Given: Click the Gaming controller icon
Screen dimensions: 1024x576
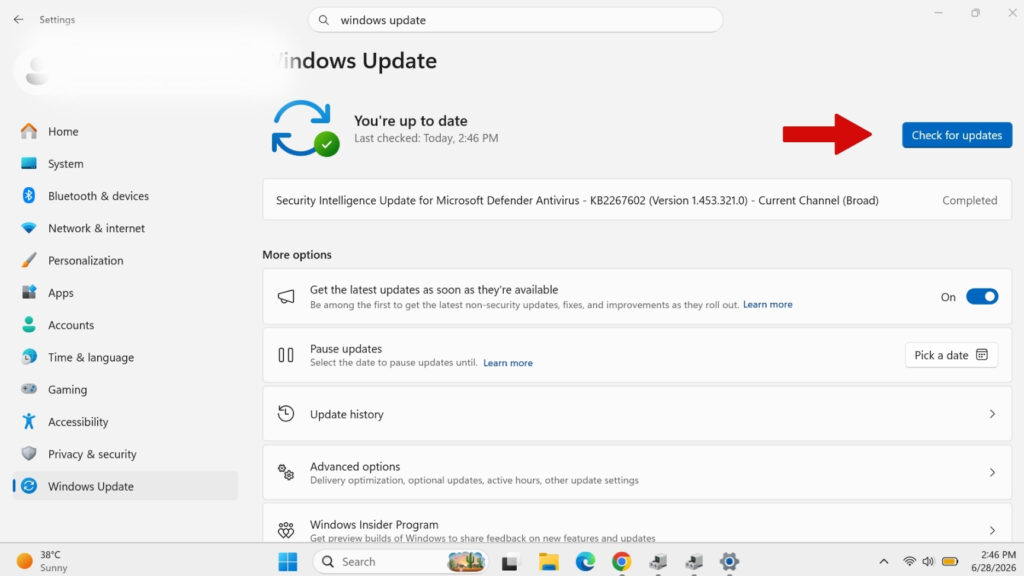Looking at the screenshot, I should [29, 389].
